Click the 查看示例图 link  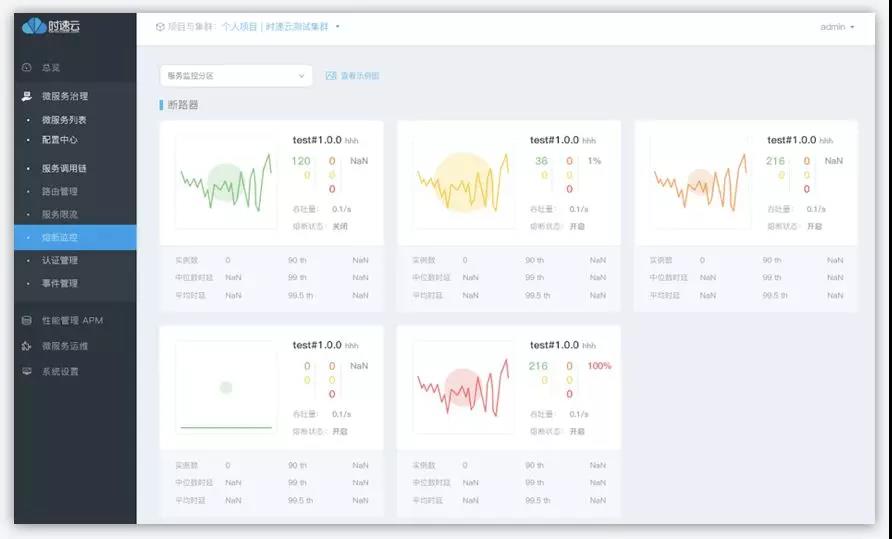tap(360, 76)
